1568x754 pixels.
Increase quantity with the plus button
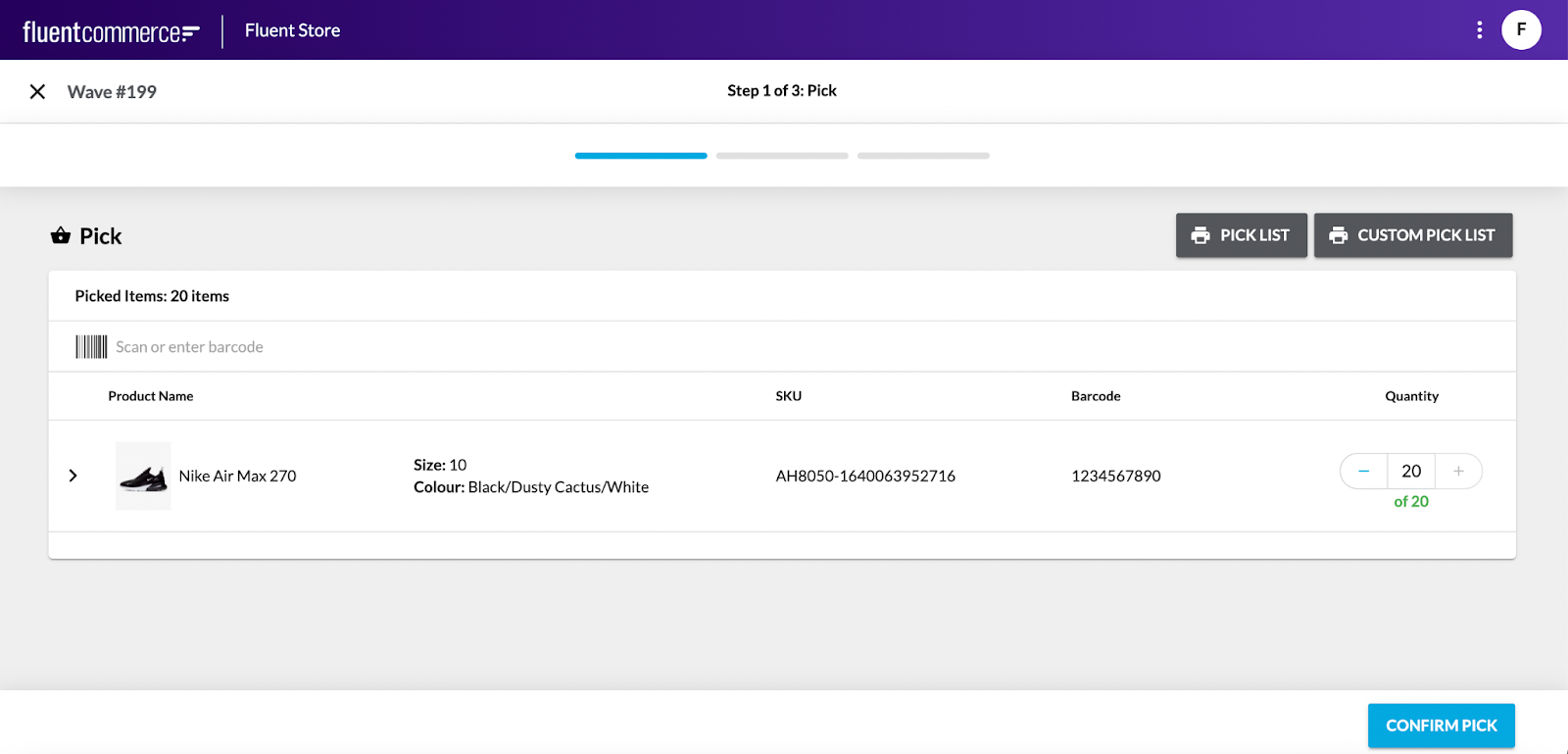pos(1458,472)
